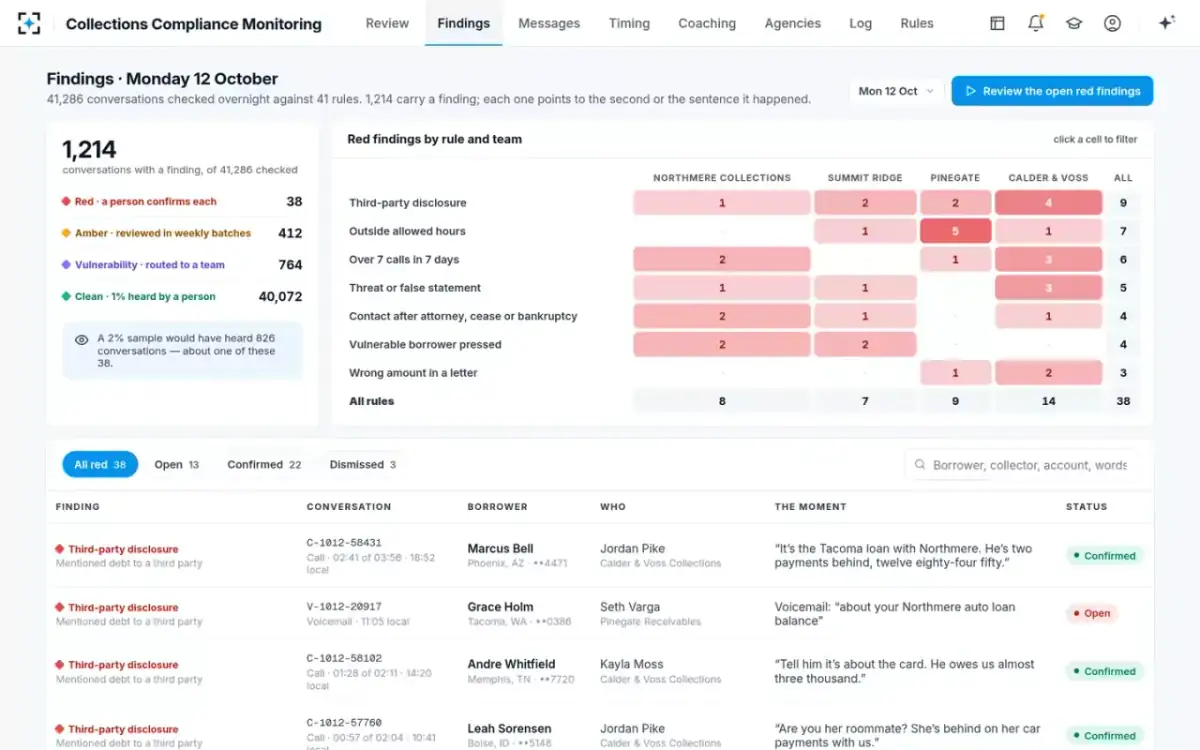Click the All rules total of 38
The width and height of the screenshot is (1200, 750).
(1123, 401)
